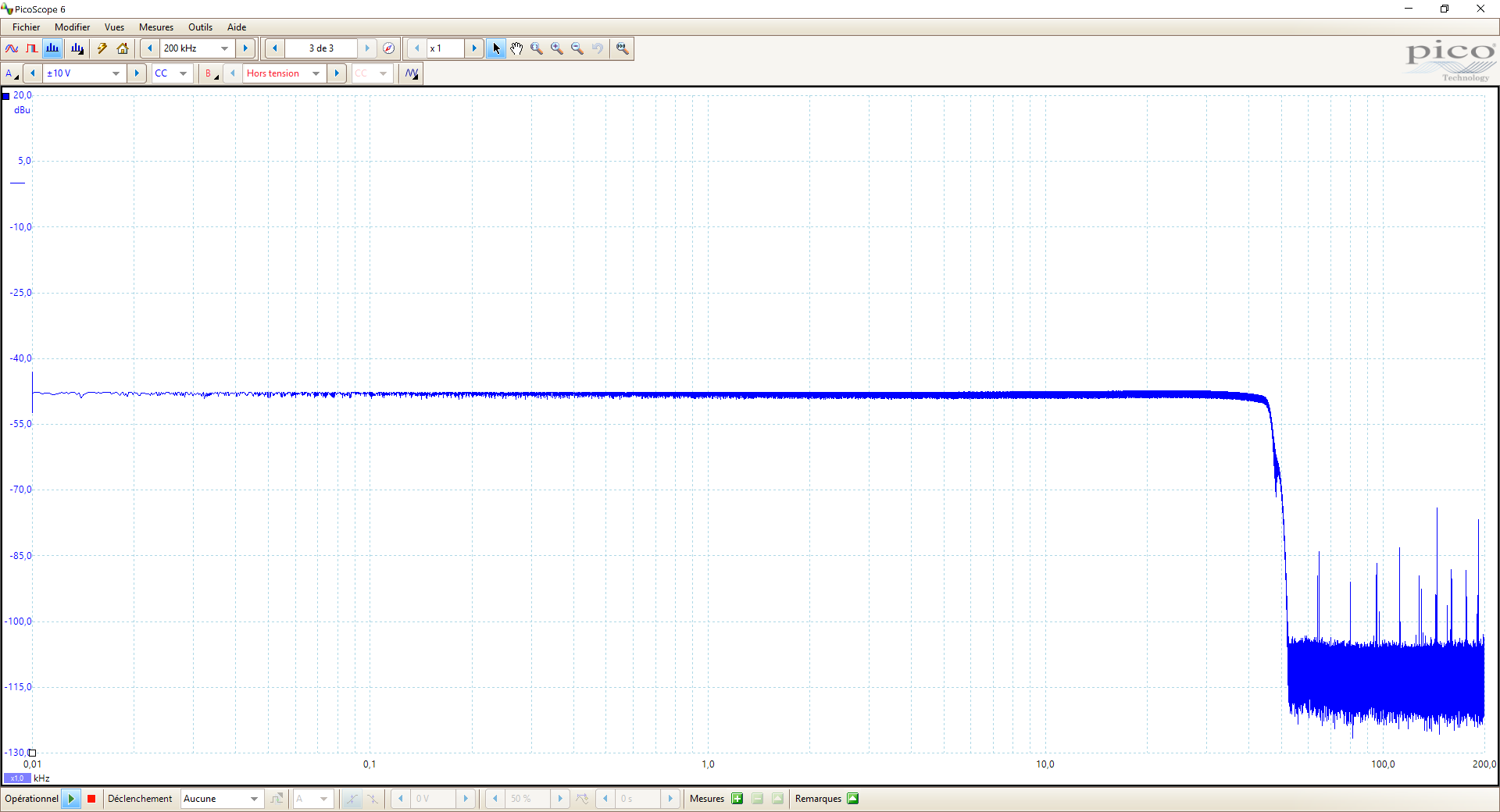Open the buffer navigator compass icon
The height and width of the screenshot is (812, 1500).
[388, 48]
